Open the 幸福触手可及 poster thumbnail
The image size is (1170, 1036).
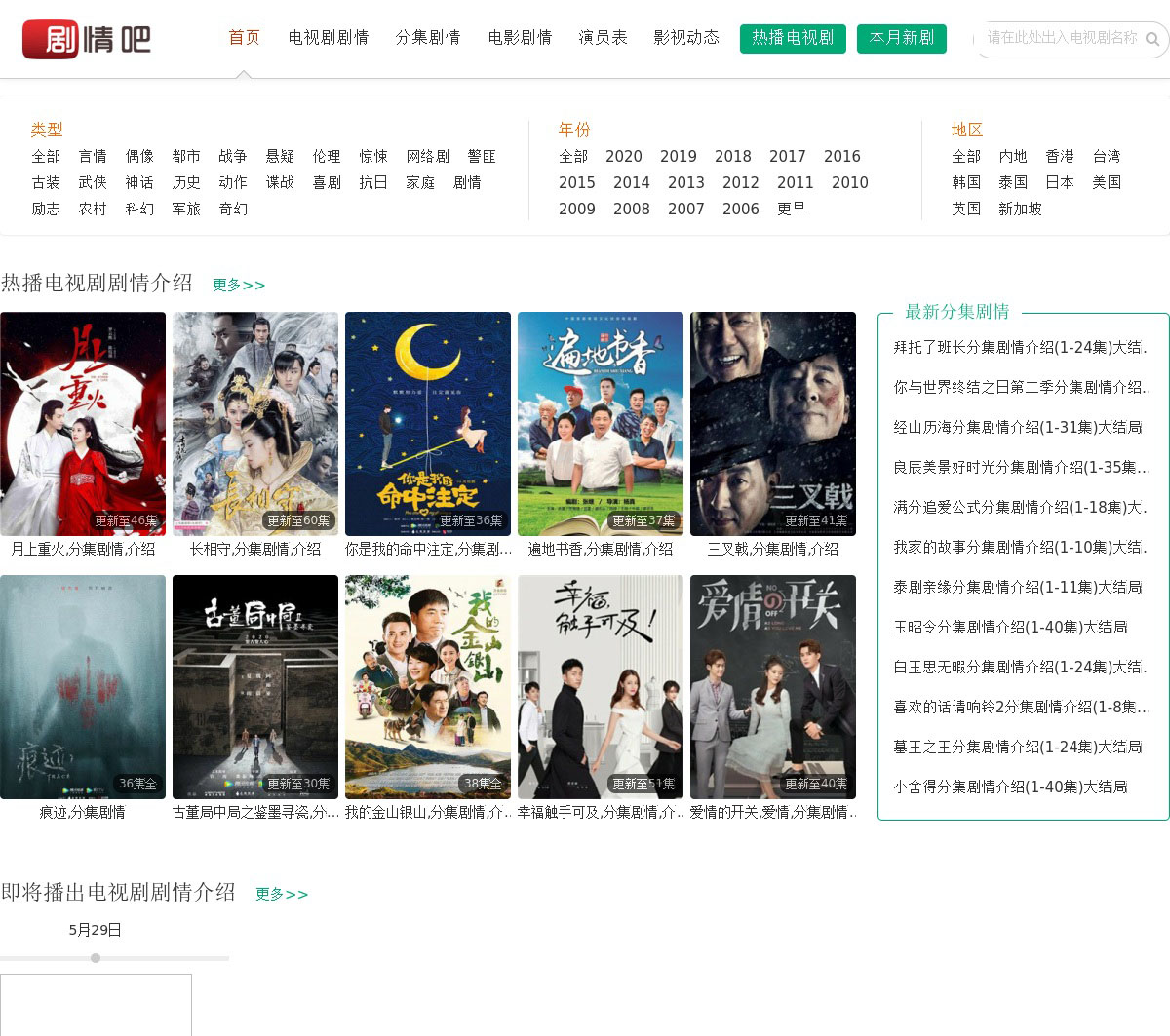tap(601, 687)
